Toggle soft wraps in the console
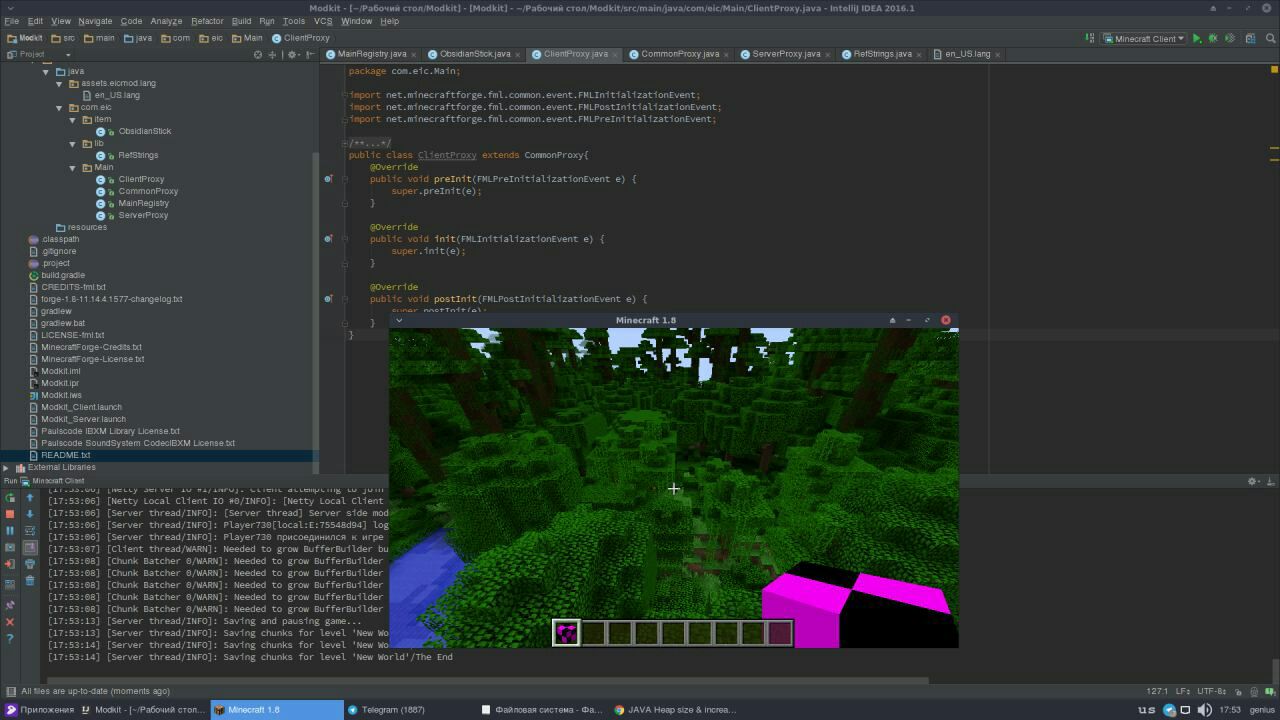1280x720 pixels. click(x=30, y=531)
